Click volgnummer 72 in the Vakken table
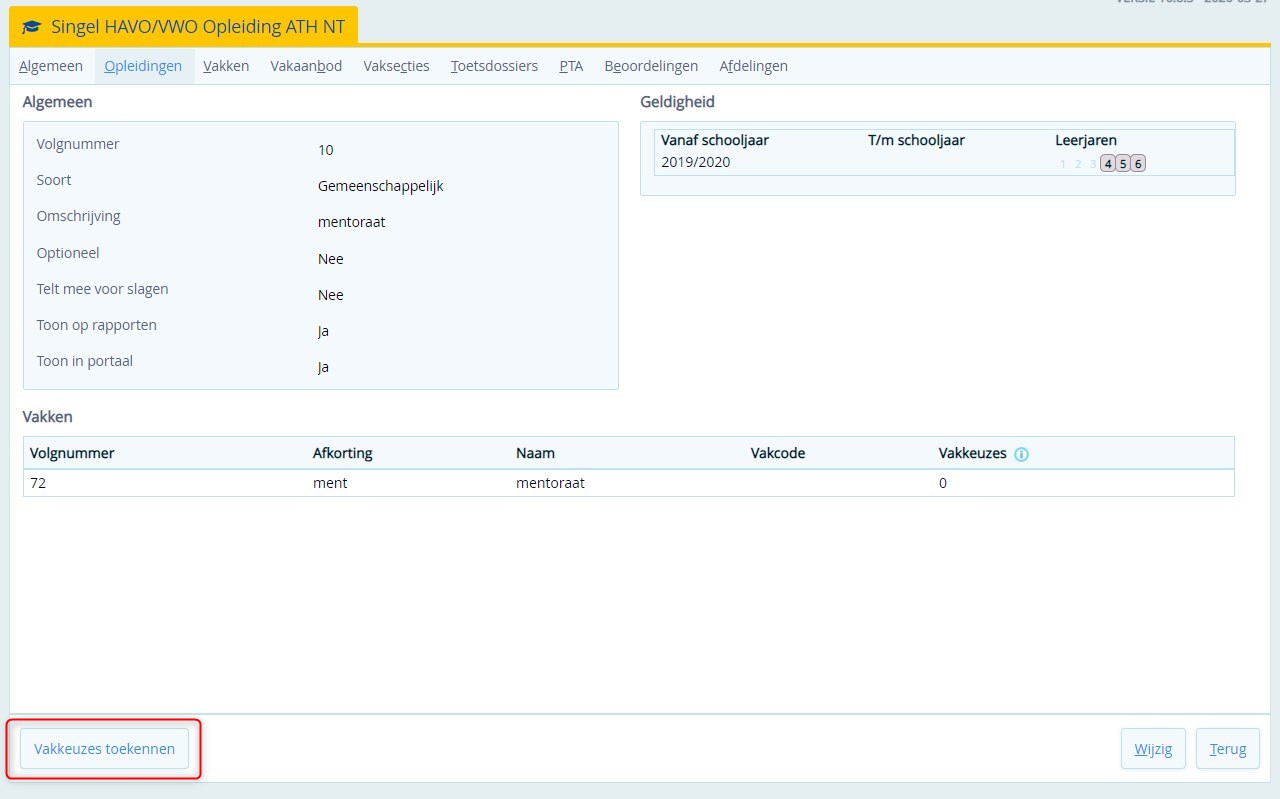 38,483
